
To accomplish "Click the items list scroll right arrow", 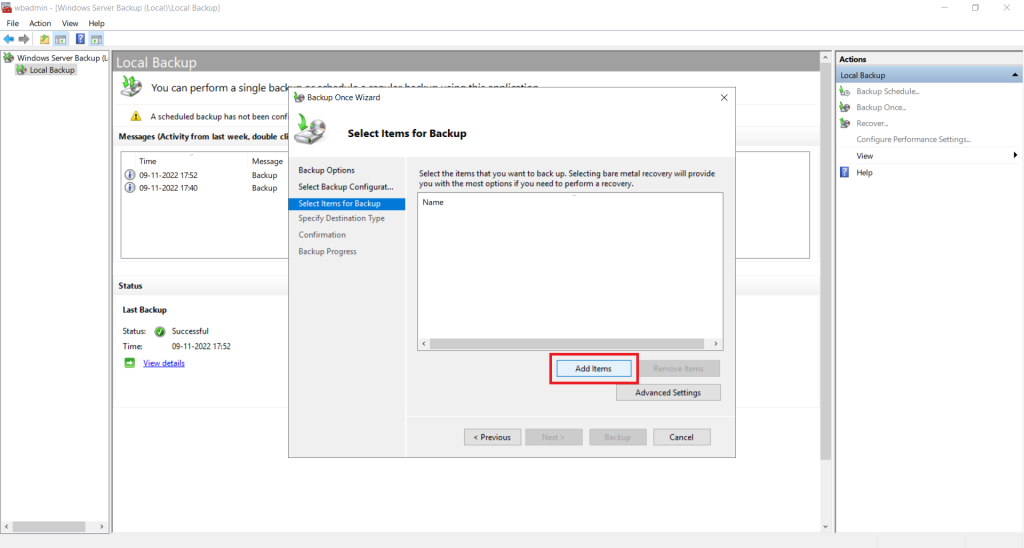I will click(x=716, y=344).
